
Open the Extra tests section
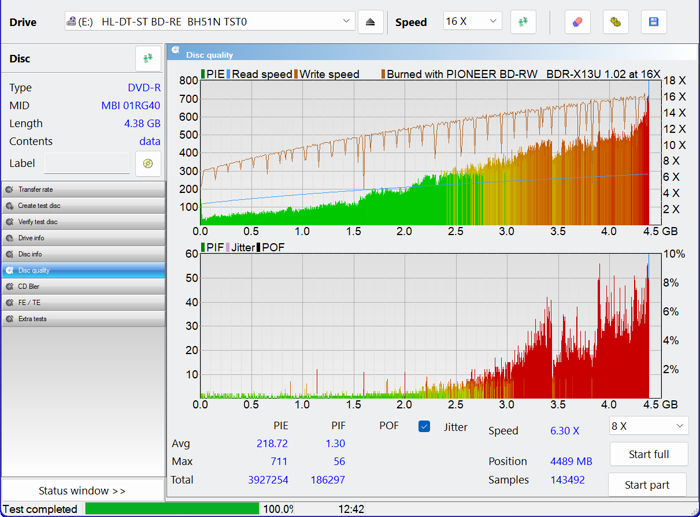click(x=82, y=318)
